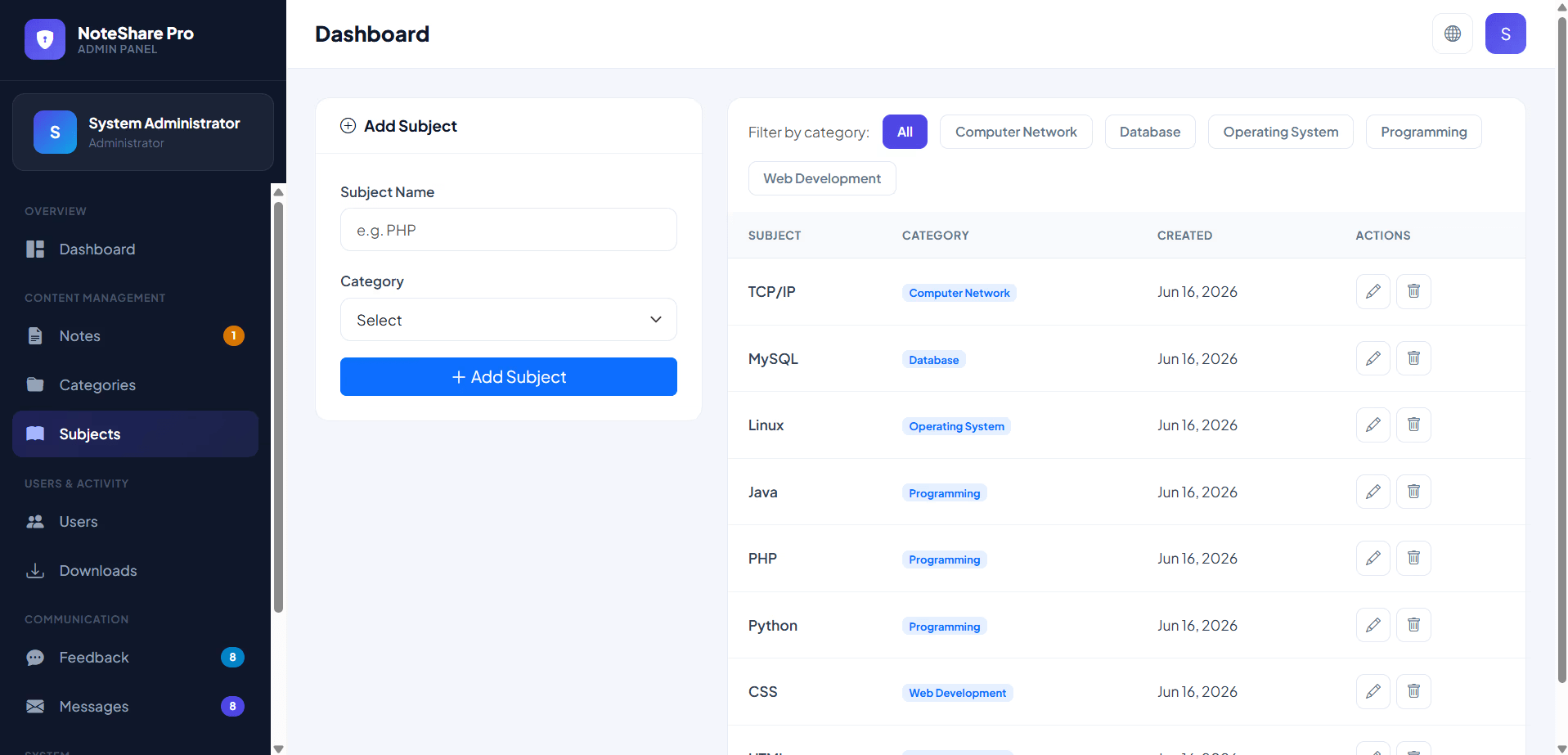Screen dimensions: 1568x755
Task: Click the Database tag on MySQL
Action: (x=934, y=360)
